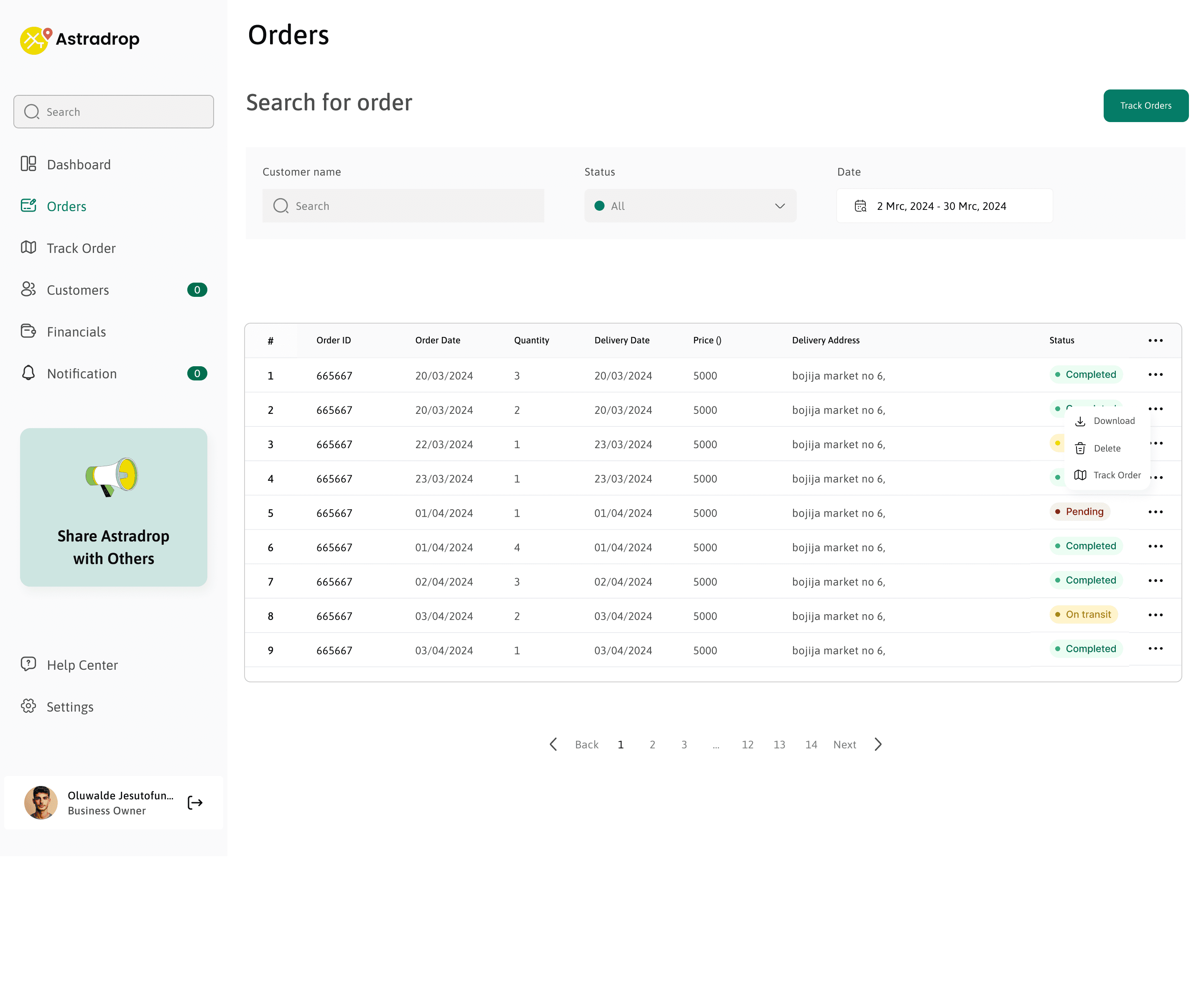Open the three-dot menu for order row 1
This screenshot has height=985, width=1204.
coord(1155,375)
